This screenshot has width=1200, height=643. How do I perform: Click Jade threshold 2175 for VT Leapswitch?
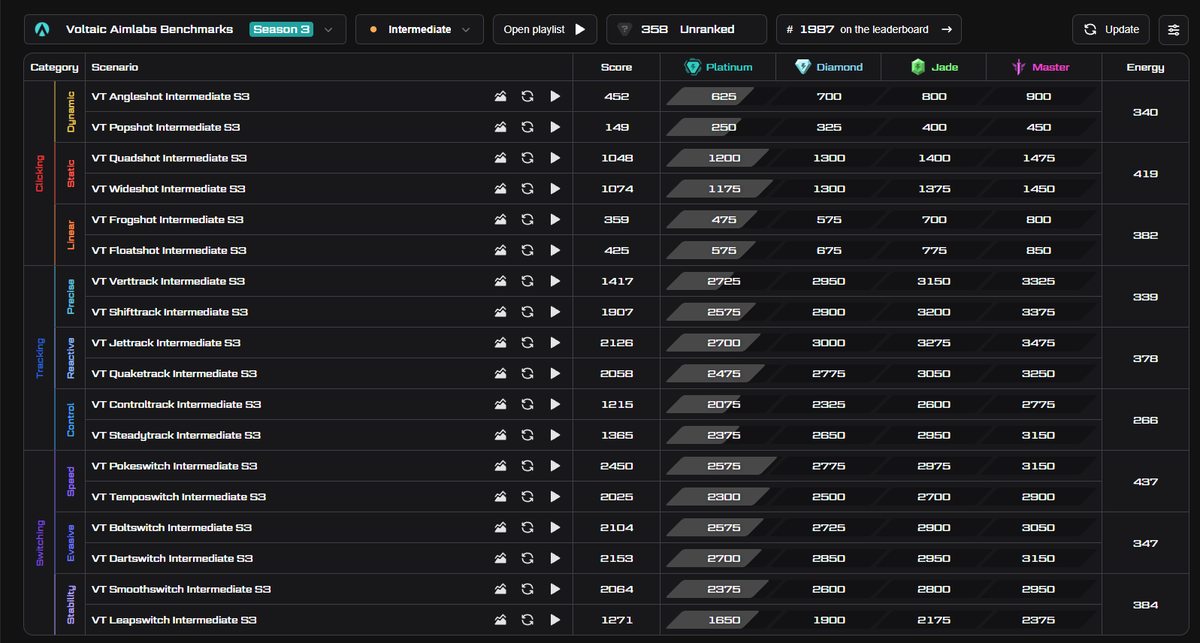click(x=934, y=620)
